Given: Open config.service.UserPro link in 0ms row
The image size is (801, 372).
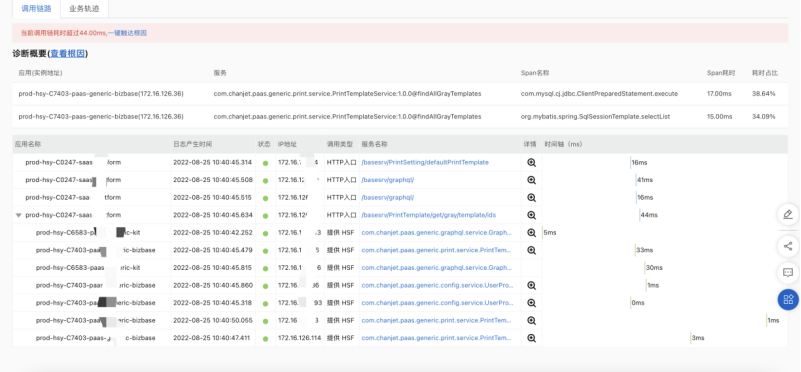Looking at the screenshot, I should 437,303.
